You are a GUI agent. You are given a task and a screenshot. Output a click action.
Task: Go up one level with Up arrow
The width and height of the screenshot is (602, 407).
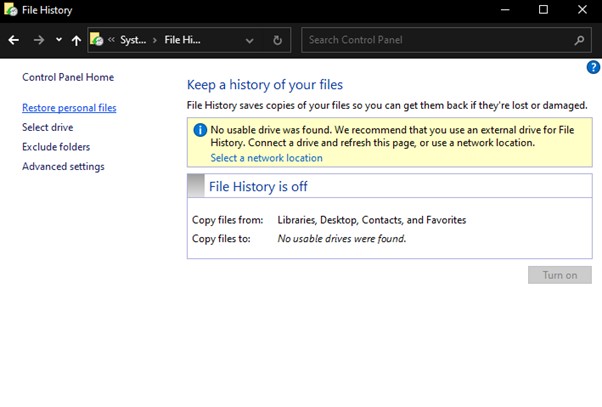tap(76, 41)
